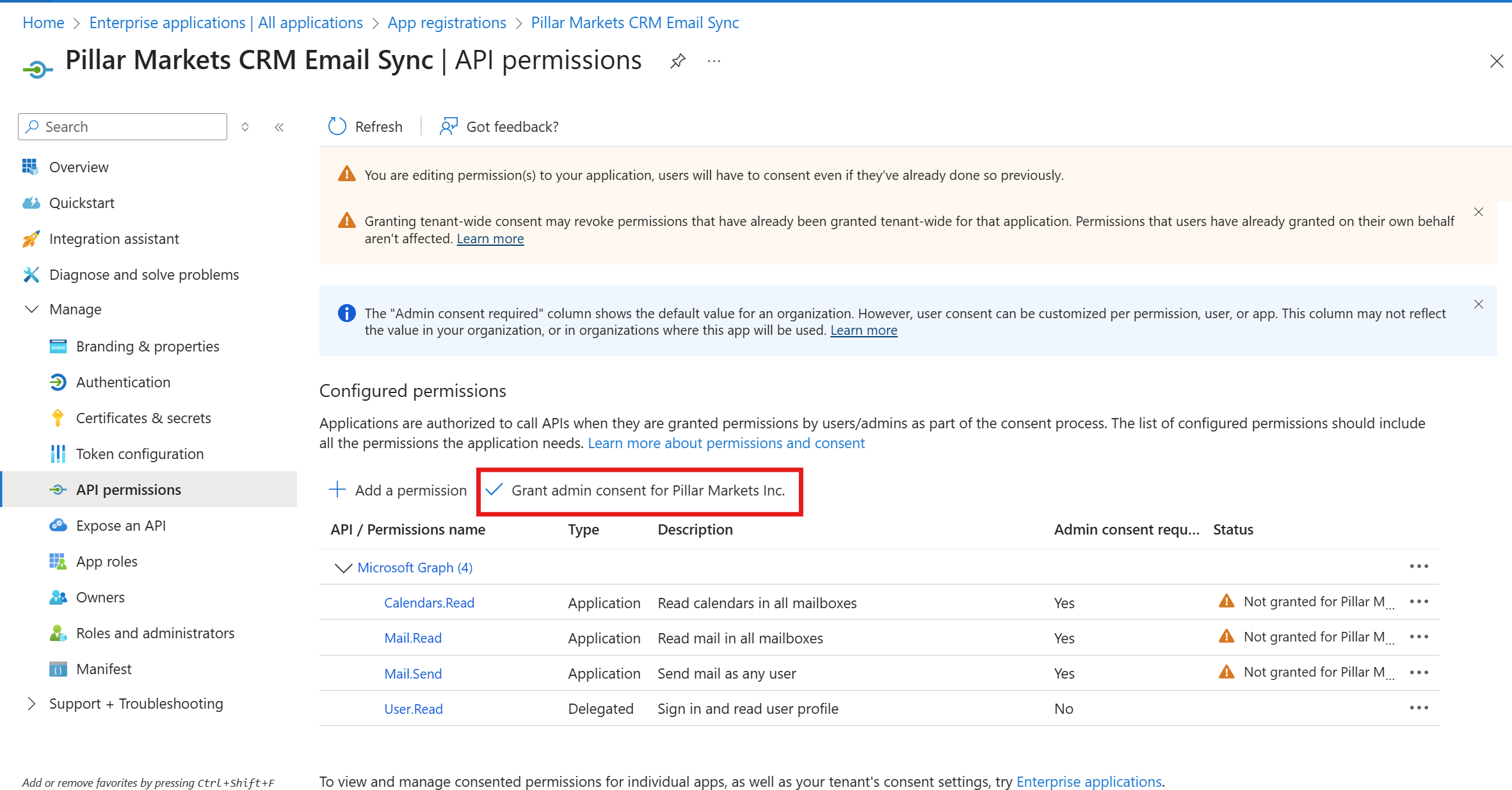Open Certificates & secrets
This screenshot has height=790, width=1512.
[x=143, y=418]
